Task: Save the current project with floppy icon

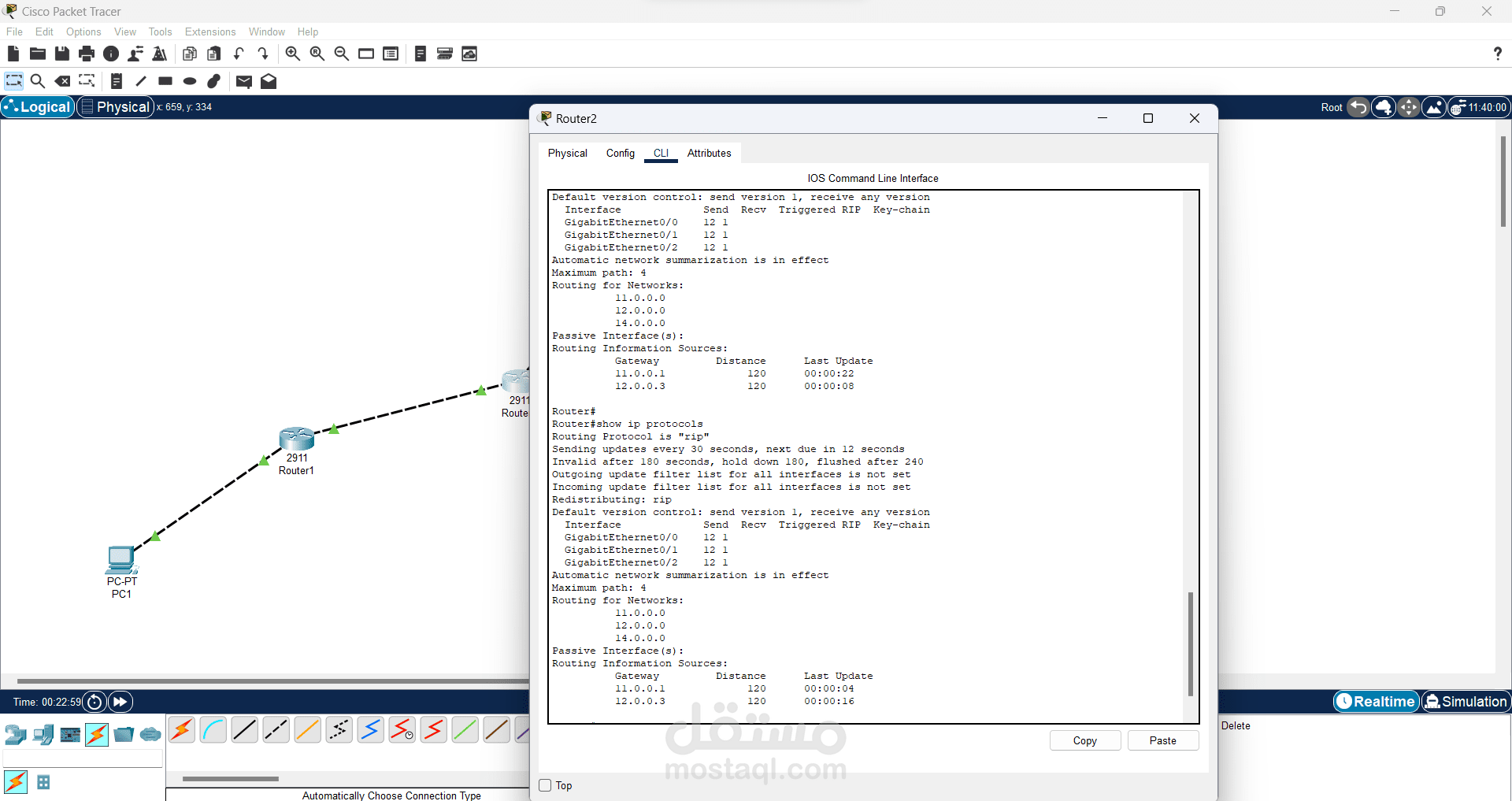Action: tap(62, 54)
